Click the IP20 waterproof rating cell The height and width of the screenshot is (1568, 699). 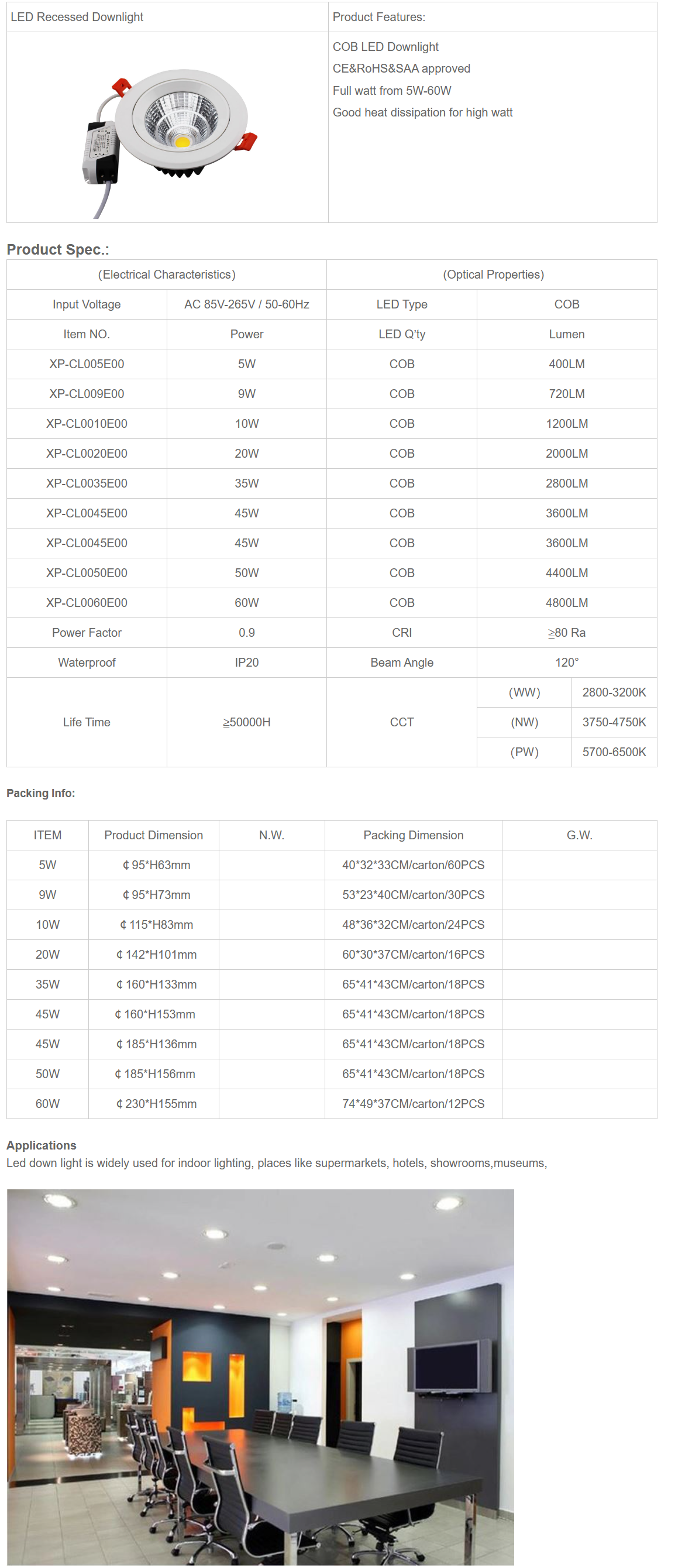[246, 663]
